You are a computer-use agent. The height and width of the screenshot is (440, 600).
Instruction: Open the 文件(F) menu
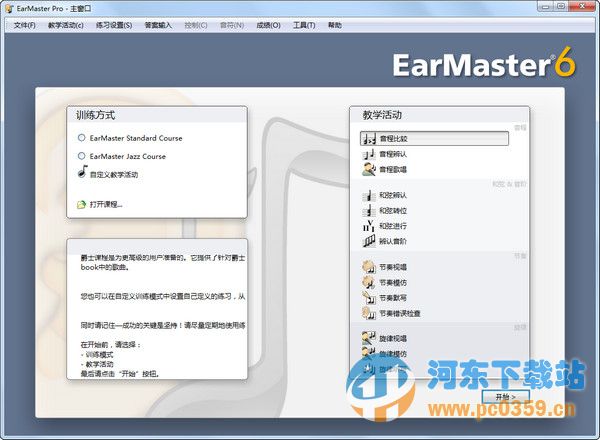coord(24,25)
